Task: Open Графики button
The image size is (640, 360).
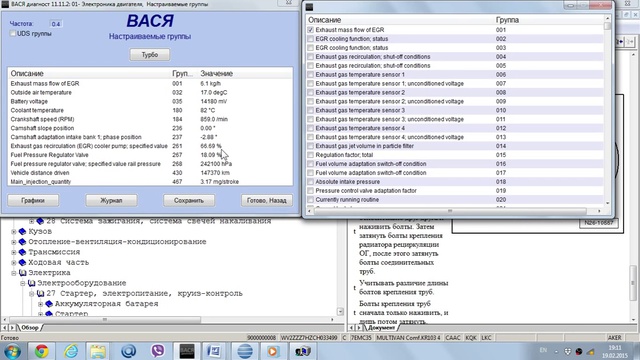Action: click(x=33, y=200)
